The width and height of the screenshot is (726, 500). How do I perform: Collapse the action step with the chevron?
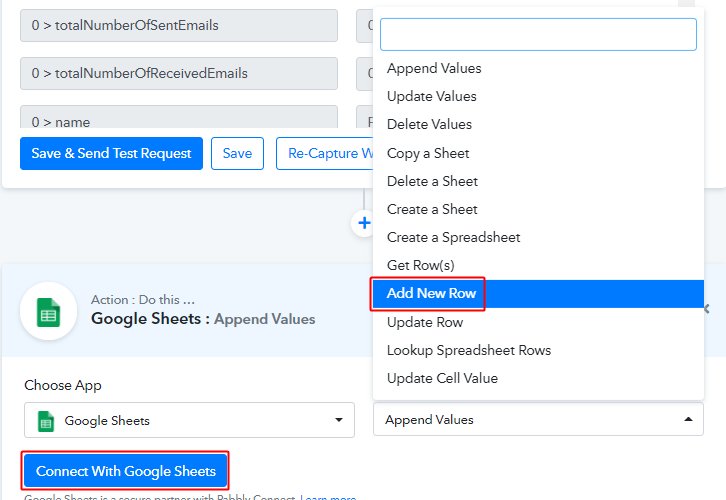point(707,309)
